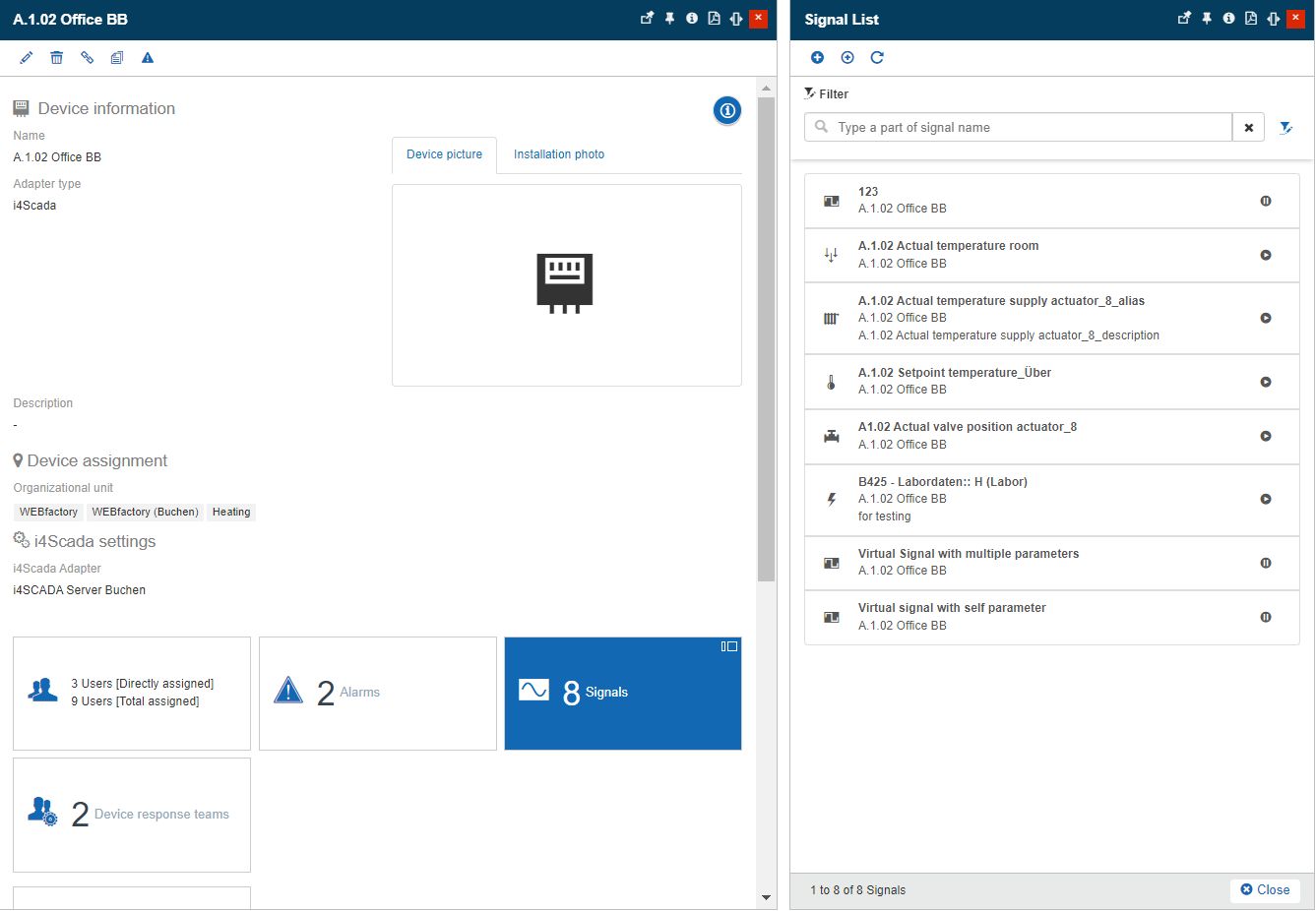Switch to the Installation photo tab
The image size is (1316, 911).
point(558,154)
